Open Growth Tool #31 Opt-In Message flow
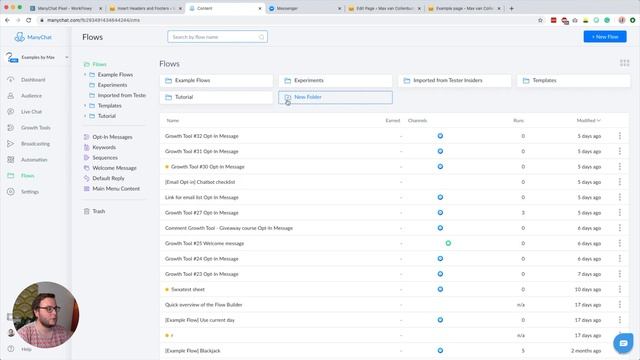 [x=202, y=151]
